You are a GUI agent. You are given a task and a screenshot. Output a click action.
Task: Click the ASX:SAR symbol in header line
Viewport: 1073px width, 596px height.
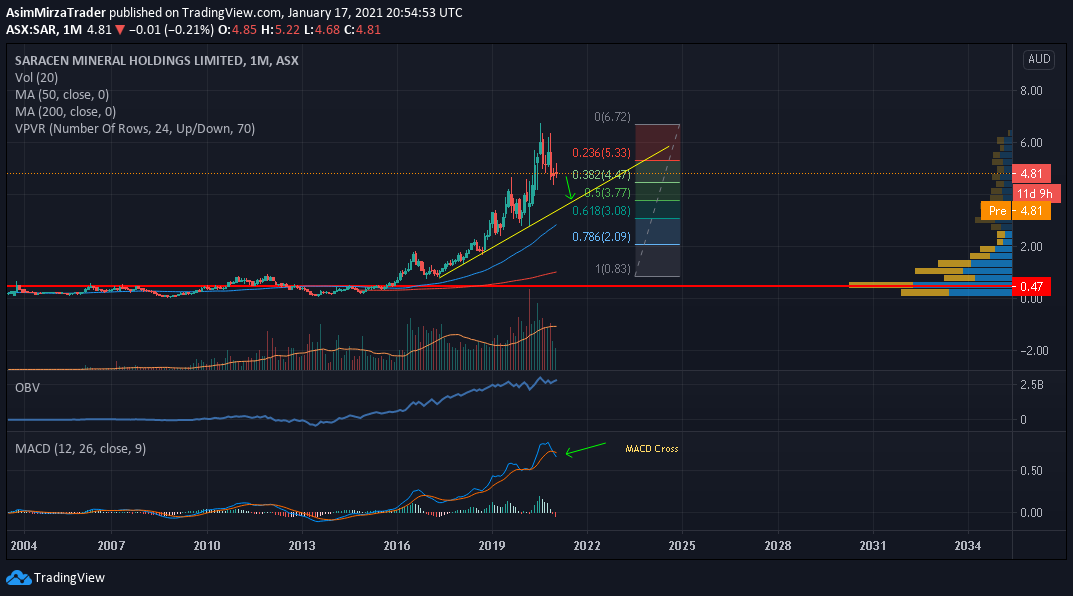click(30, 29)
